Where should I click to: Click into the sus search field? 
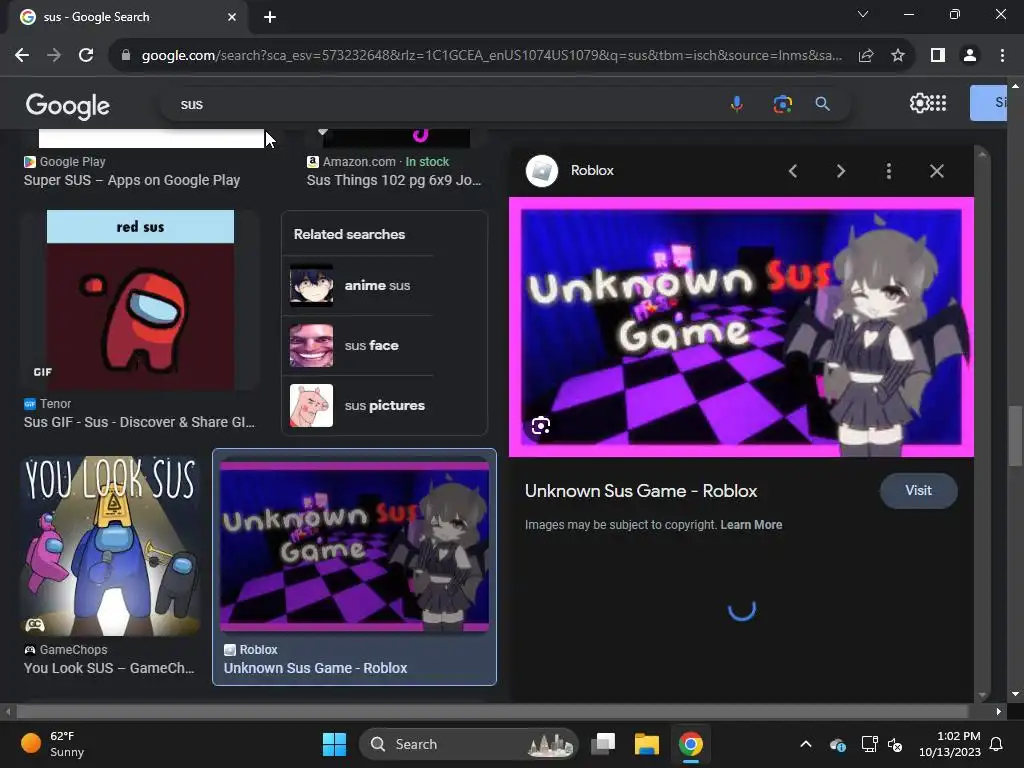tap(444, 104)
